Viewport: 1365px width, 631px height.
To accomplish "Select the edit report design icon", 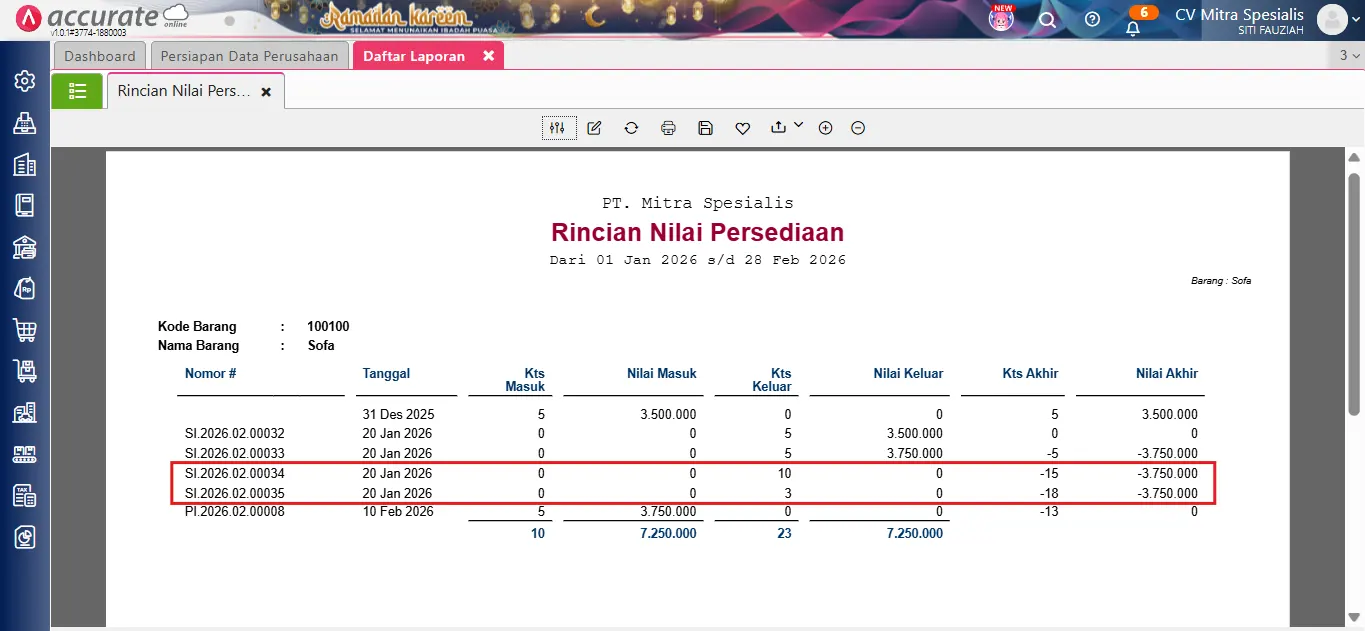I will [x=594, y=127].
